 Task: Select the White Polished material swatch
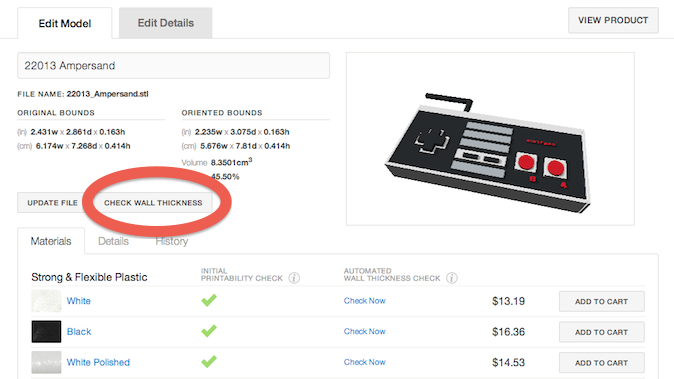(46, 362)
